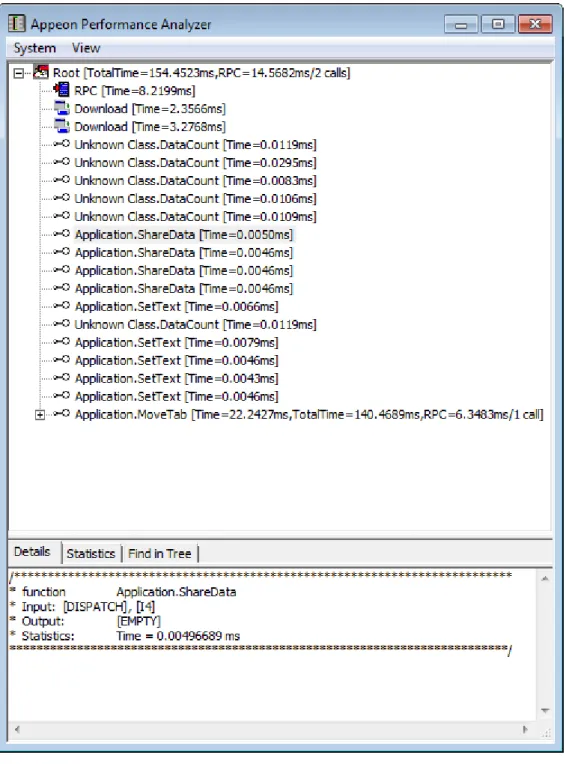Viewport: 566px width, 764px height.
Task: Select Root TotalTime=154.4523ms row
Action: click(202, 73)
